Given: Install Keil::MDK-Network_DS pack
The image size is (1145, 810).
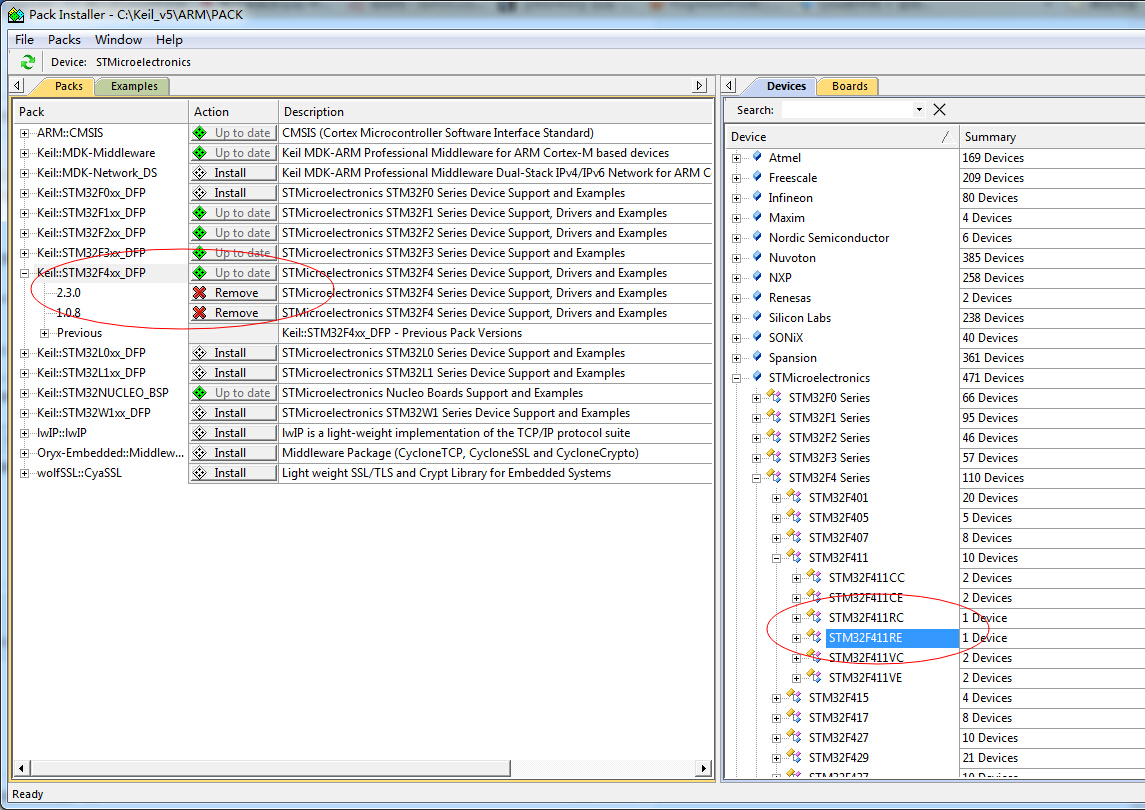Looking at the screenshot, I should [x=233, y=173].
